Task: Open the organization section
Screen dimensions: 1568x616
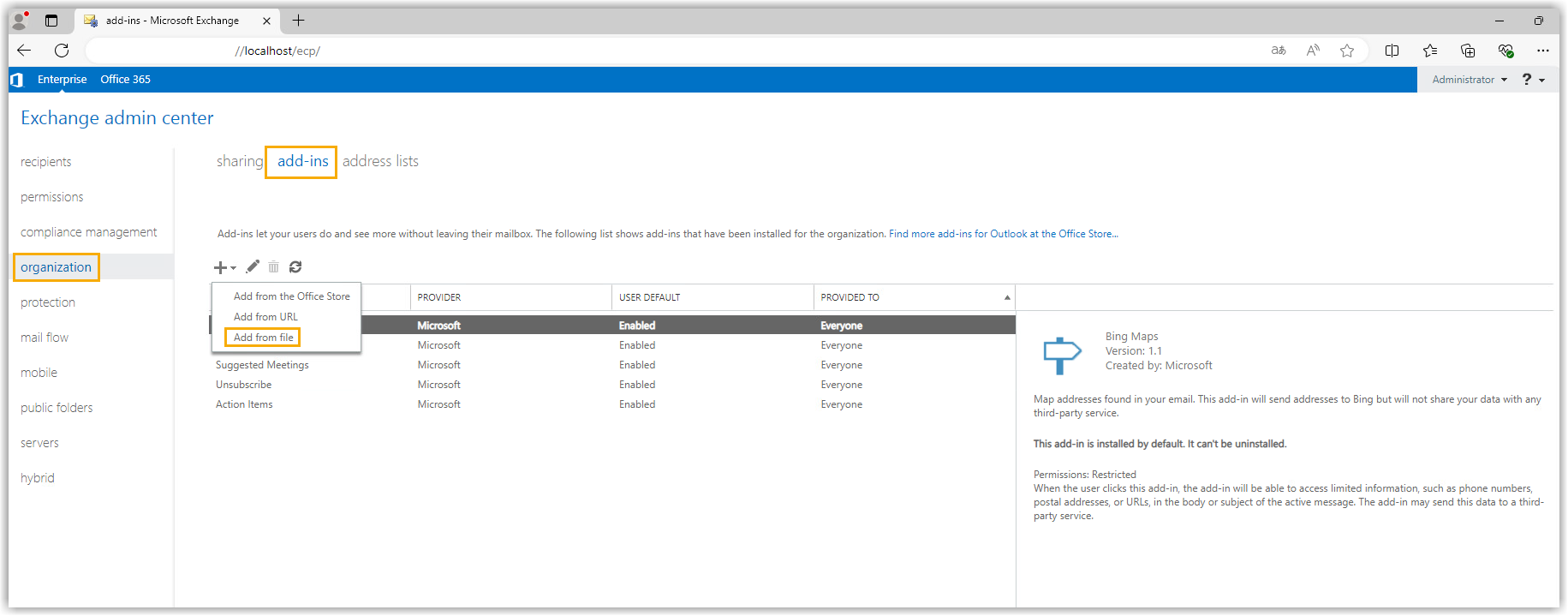Action: pyautogui.click(x=56, y=267)
